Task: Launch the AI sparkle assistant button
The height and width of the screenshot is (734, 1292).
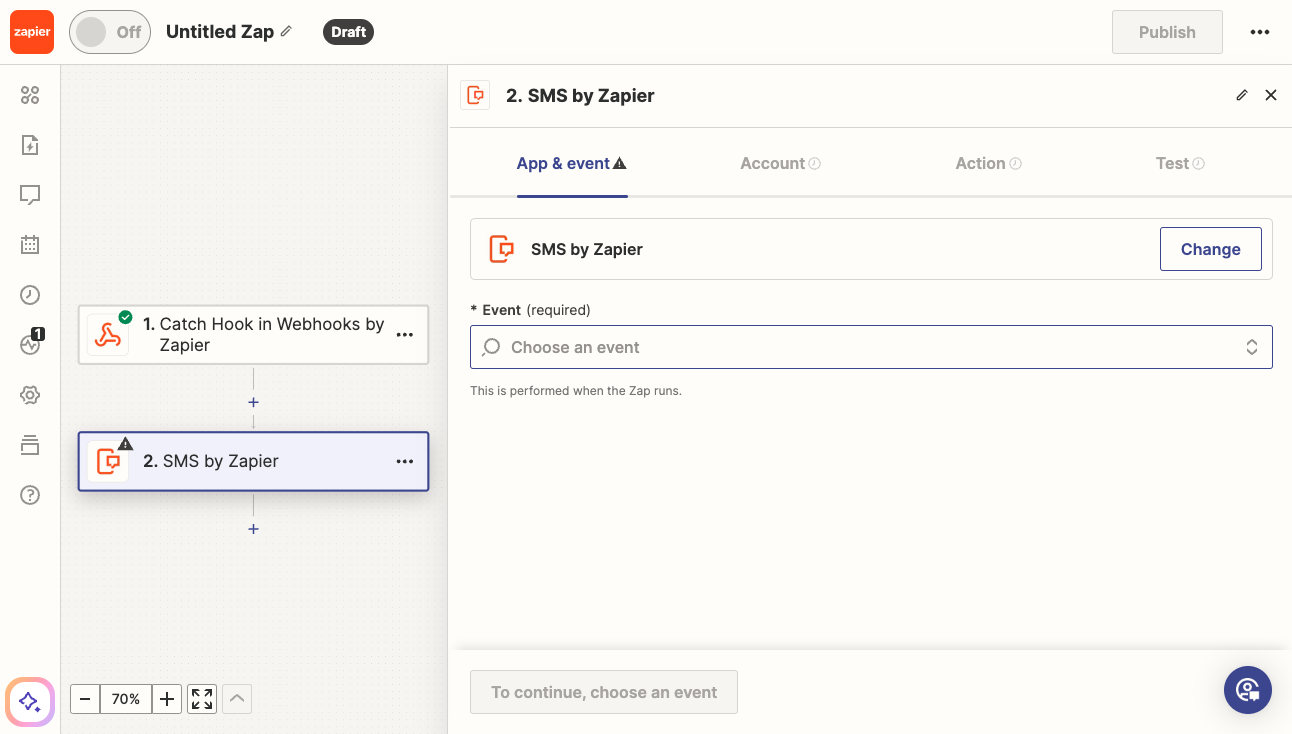Action: pos(30,701)
